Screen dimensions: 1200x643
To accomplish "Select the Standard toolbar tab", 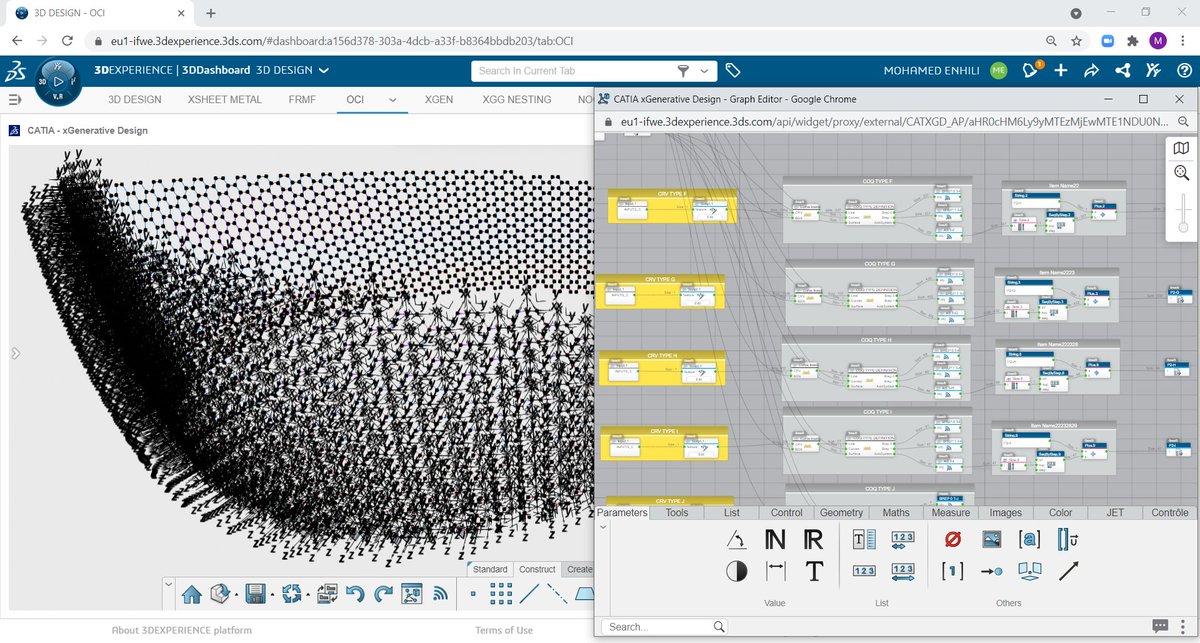I will pyautogui.click(x=490, y=569).
